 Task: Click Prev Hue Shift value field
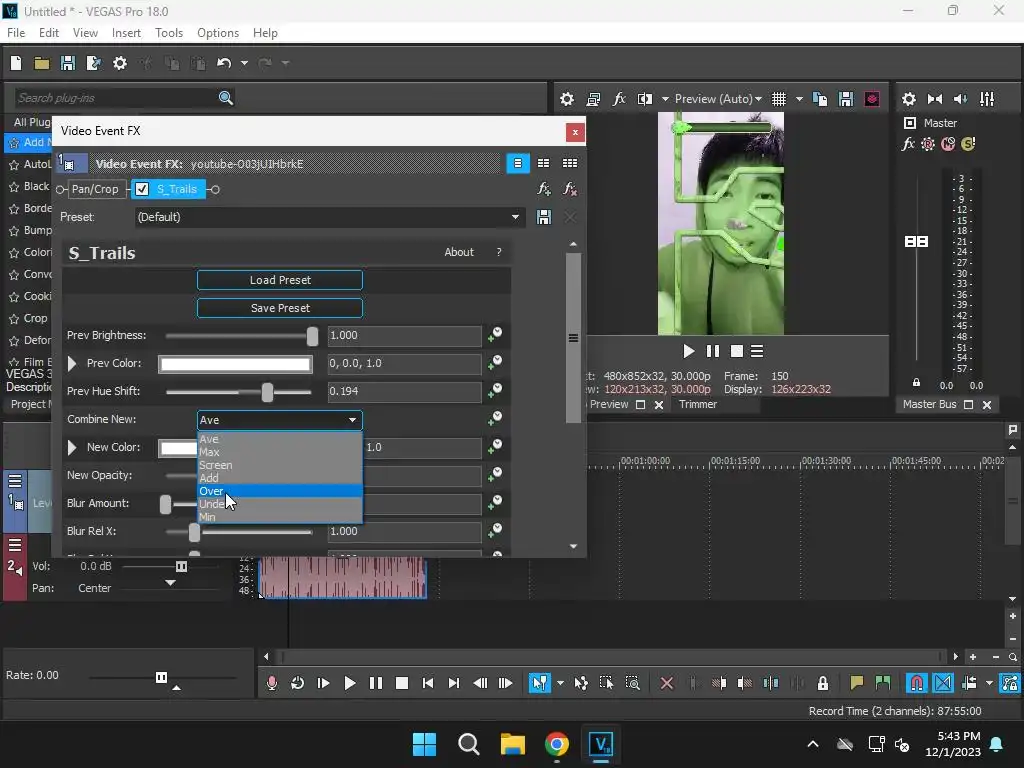(404, 391)
